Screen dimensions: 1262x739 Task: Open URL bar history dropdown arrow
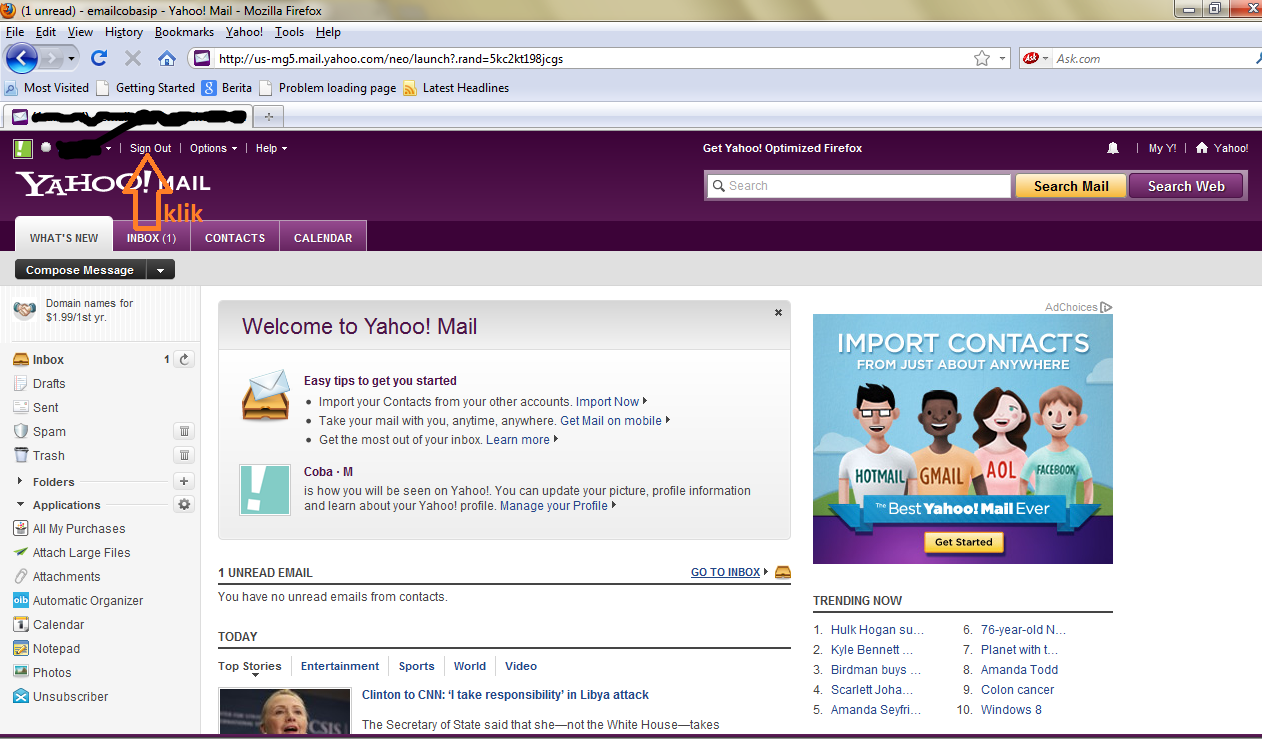(x=1003, y=58)
